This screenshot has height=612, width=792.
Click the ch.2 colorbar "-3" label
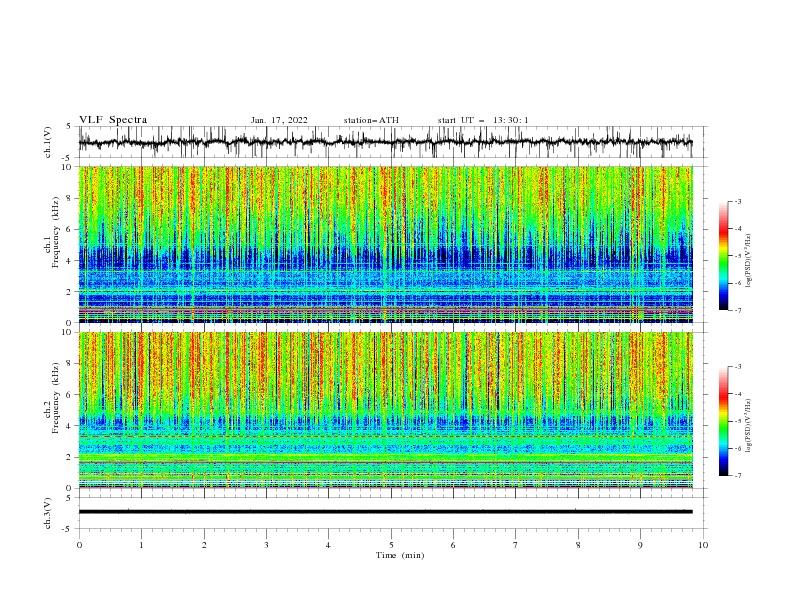737,367
